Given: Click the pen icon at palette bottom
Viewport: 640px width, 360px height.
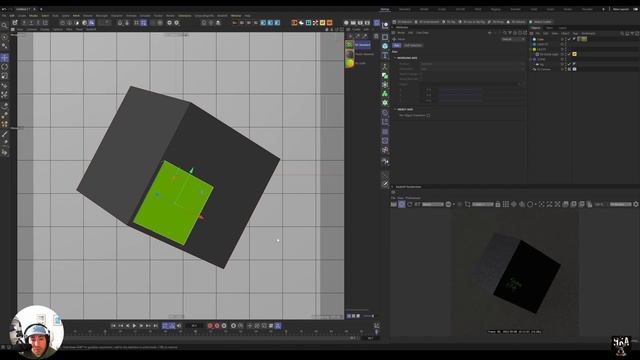Looking at the screenshot, I should coord(385,184).
